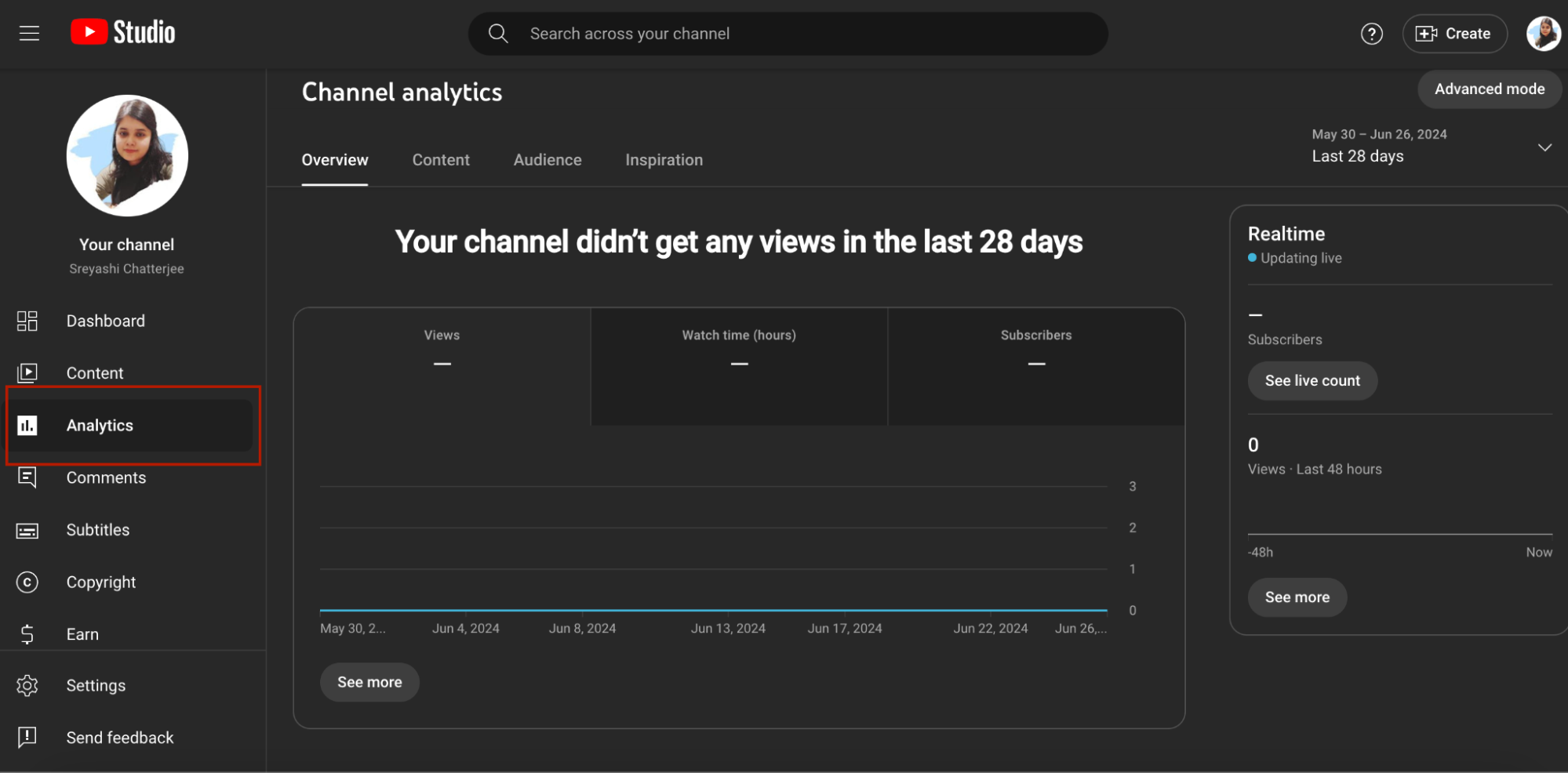The width and height of the screenshot is (1568, 773).
Task: Open the hamburger navigation menu
Action: 28,33
